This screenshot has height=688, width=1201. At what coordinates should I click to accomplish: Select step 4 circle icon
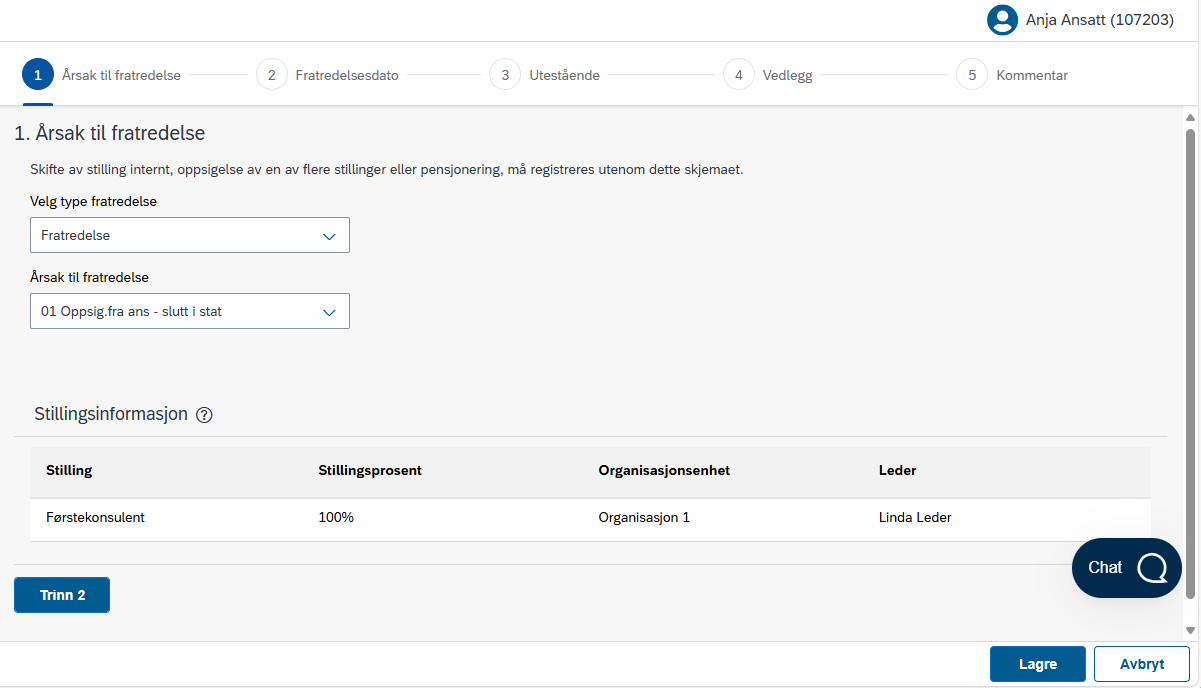coord(738,75)
